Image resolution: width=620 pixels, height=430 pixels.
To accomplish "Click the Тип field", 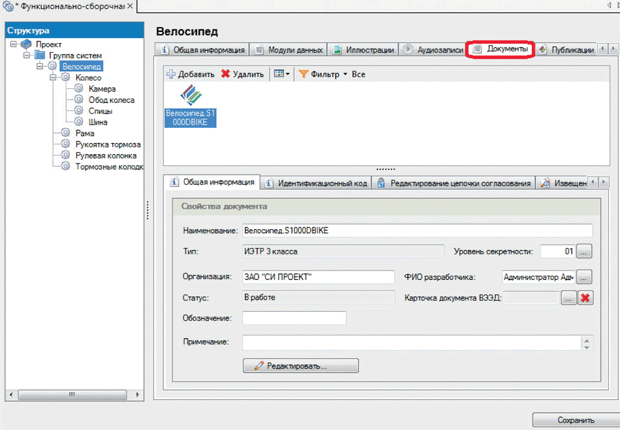I will [x=343, y=251].
